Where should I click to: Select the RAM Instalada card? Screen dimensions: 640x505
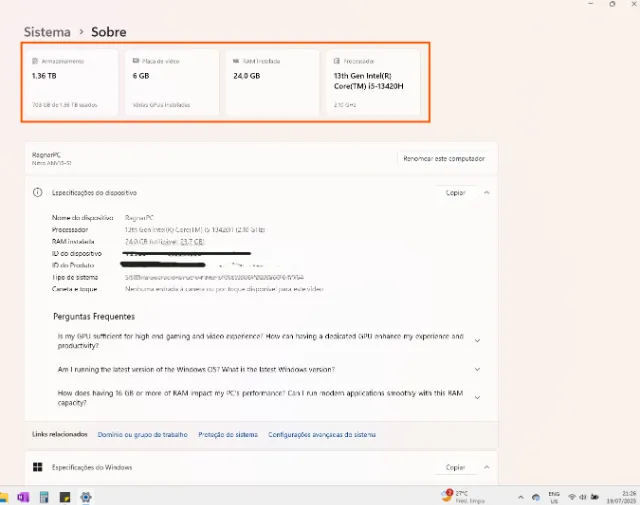273,82
